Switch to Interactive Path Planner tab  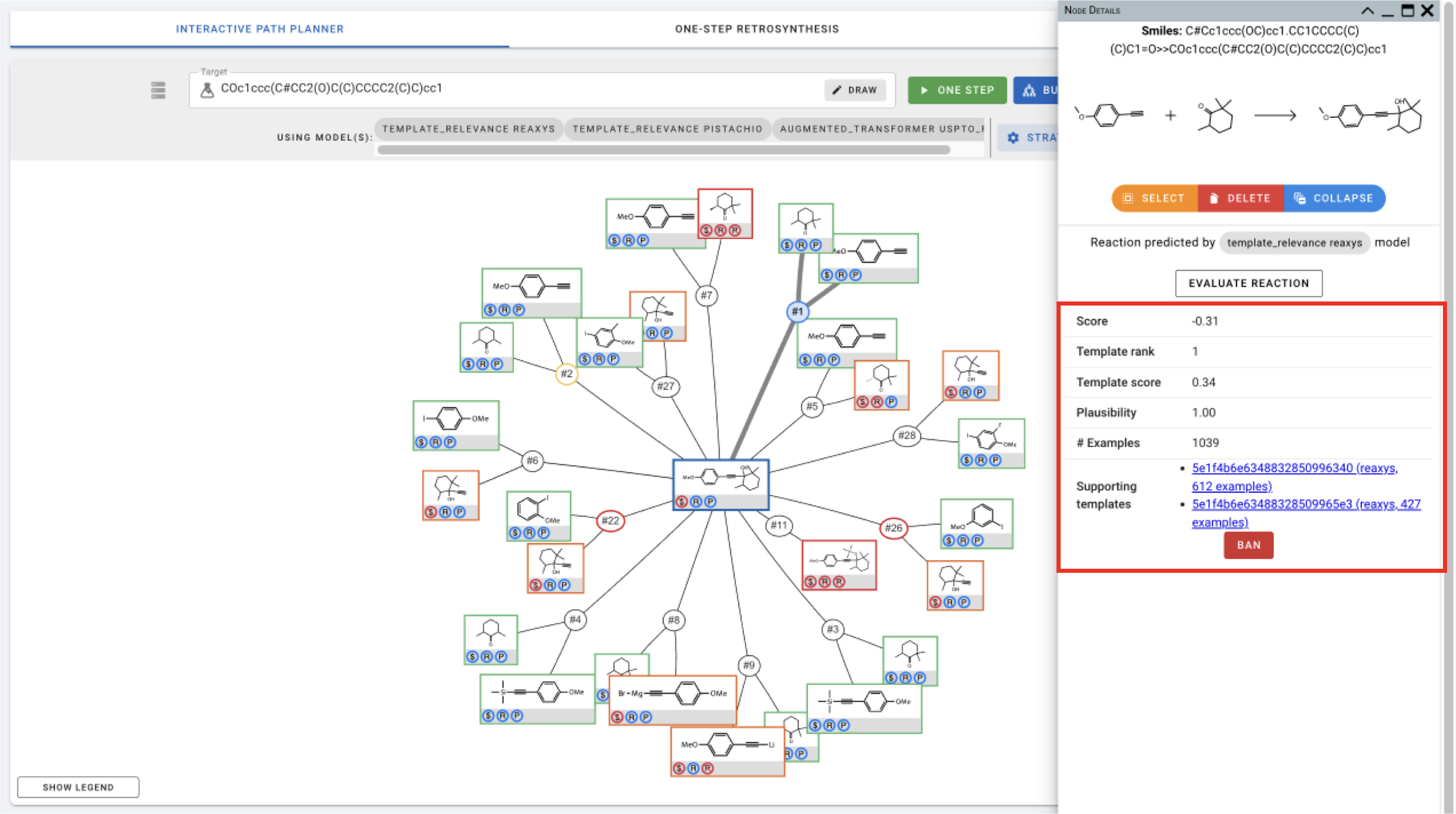point(259,29)
